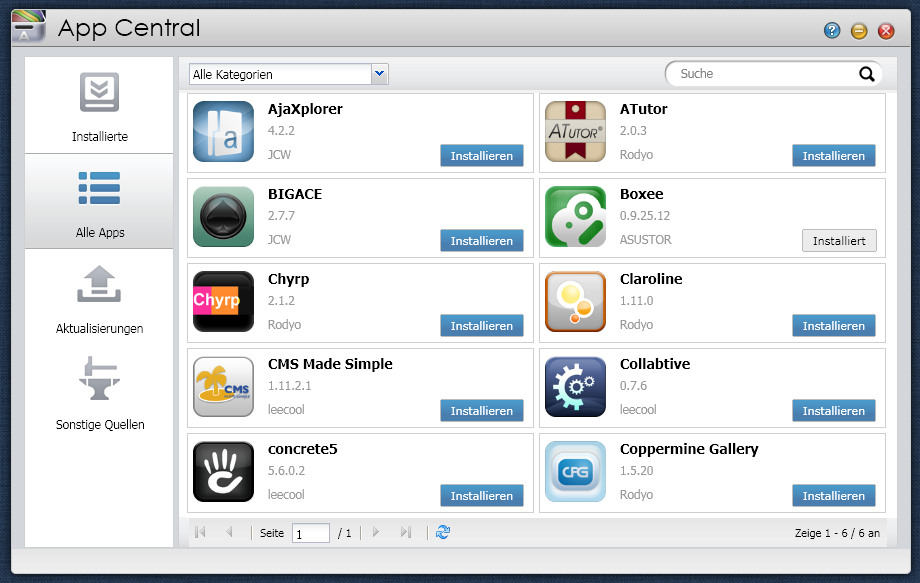The image size is (920, 583).
Task: Select the Alle Apps label
Action: coord(100,232)
